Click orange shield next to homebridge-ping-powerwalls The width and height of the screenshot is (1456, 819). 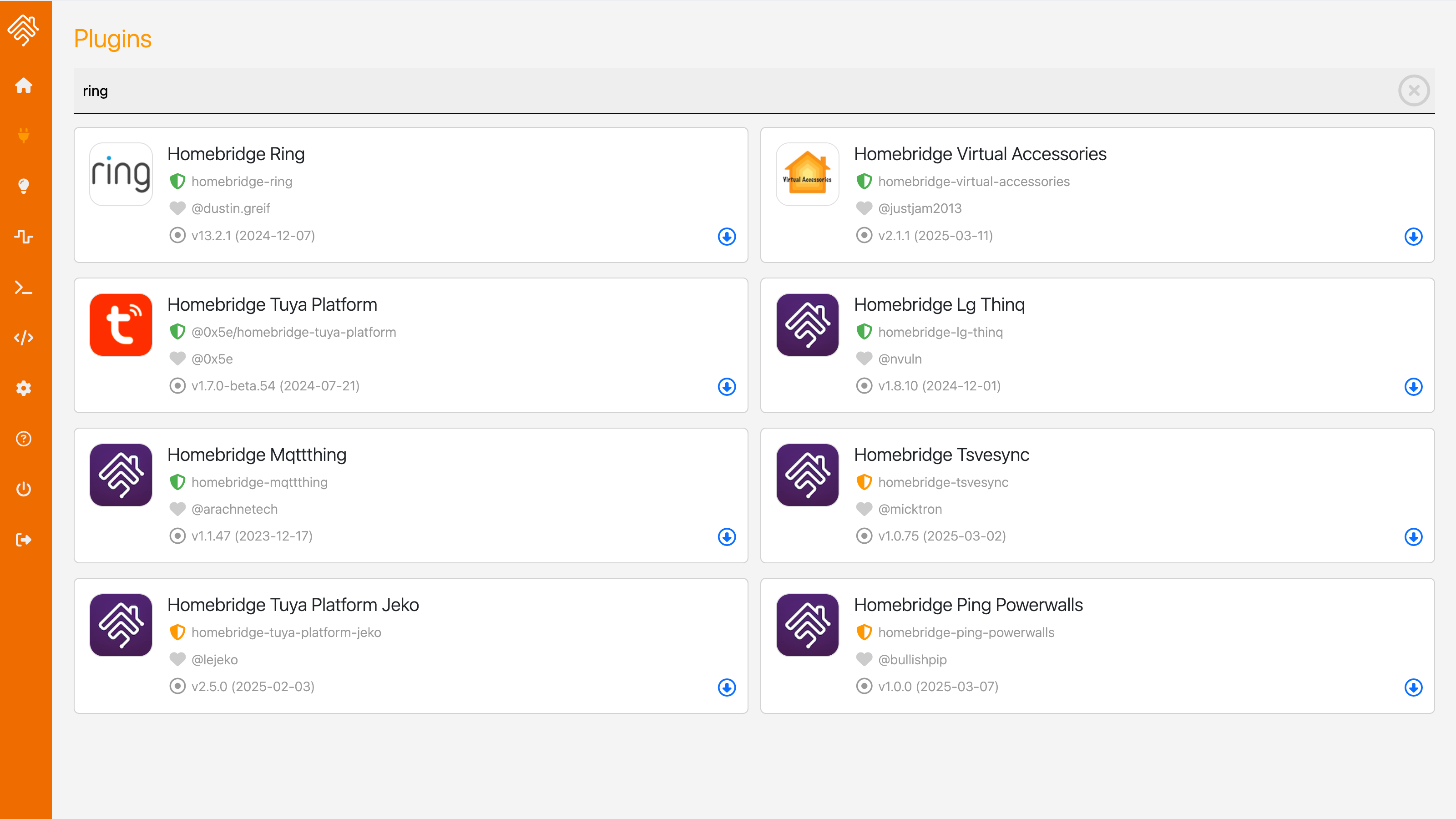point(864,632)
